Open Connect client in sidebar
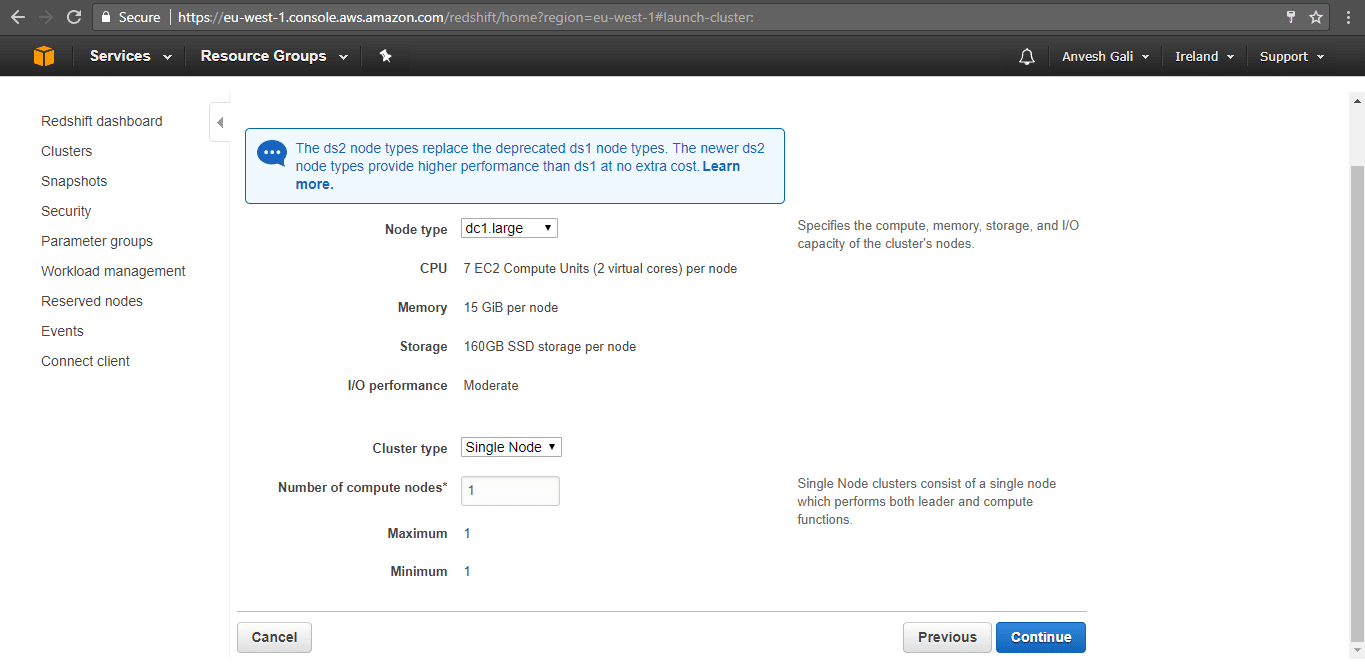This screenshot has width=1365, height=666. [x=85, y=361]
